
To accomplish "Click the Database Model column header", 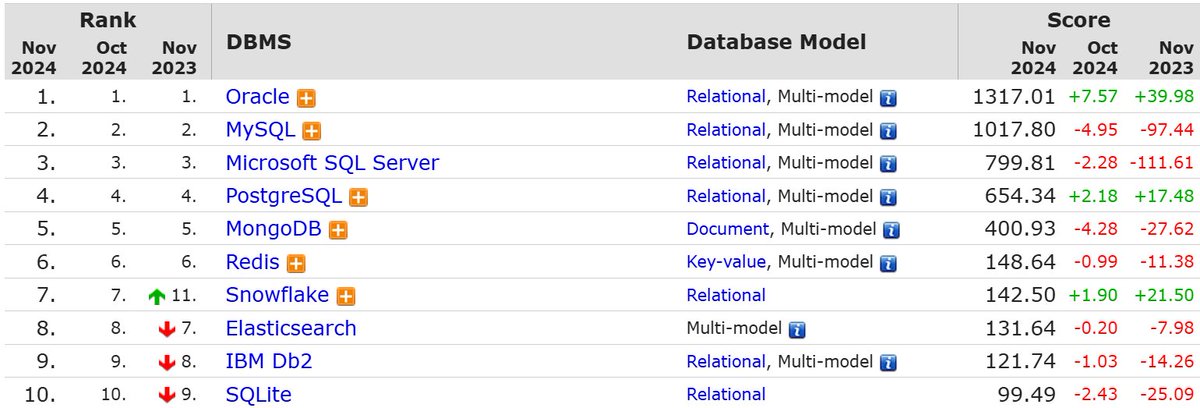I will click(776, 42).
